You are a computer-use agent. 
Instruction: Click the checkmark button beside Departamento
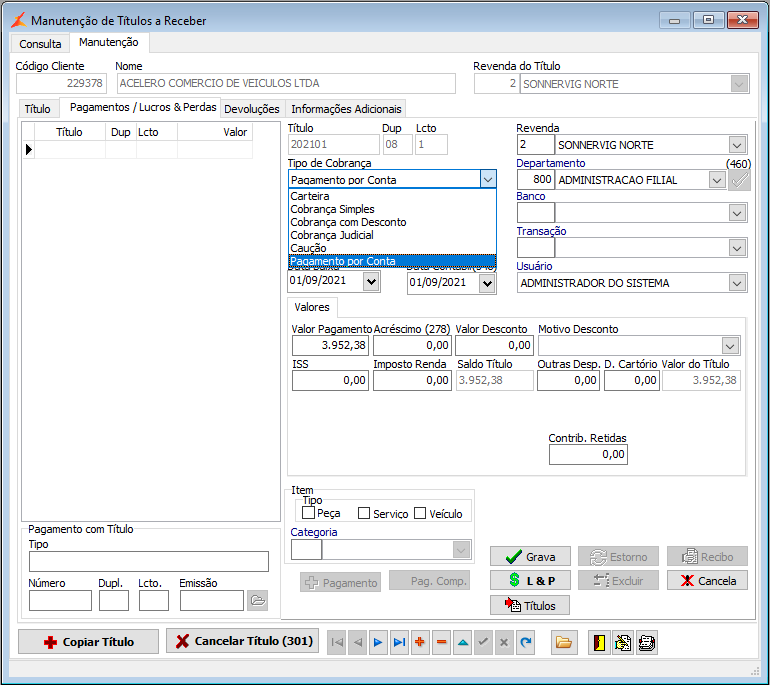[740, 180]
